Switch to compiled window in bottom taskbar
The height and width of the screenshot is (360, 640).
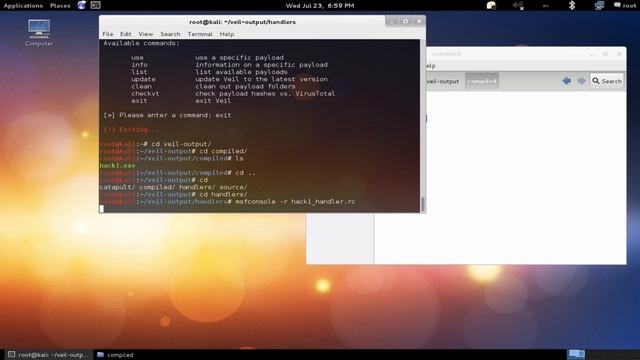pos(116,355)
